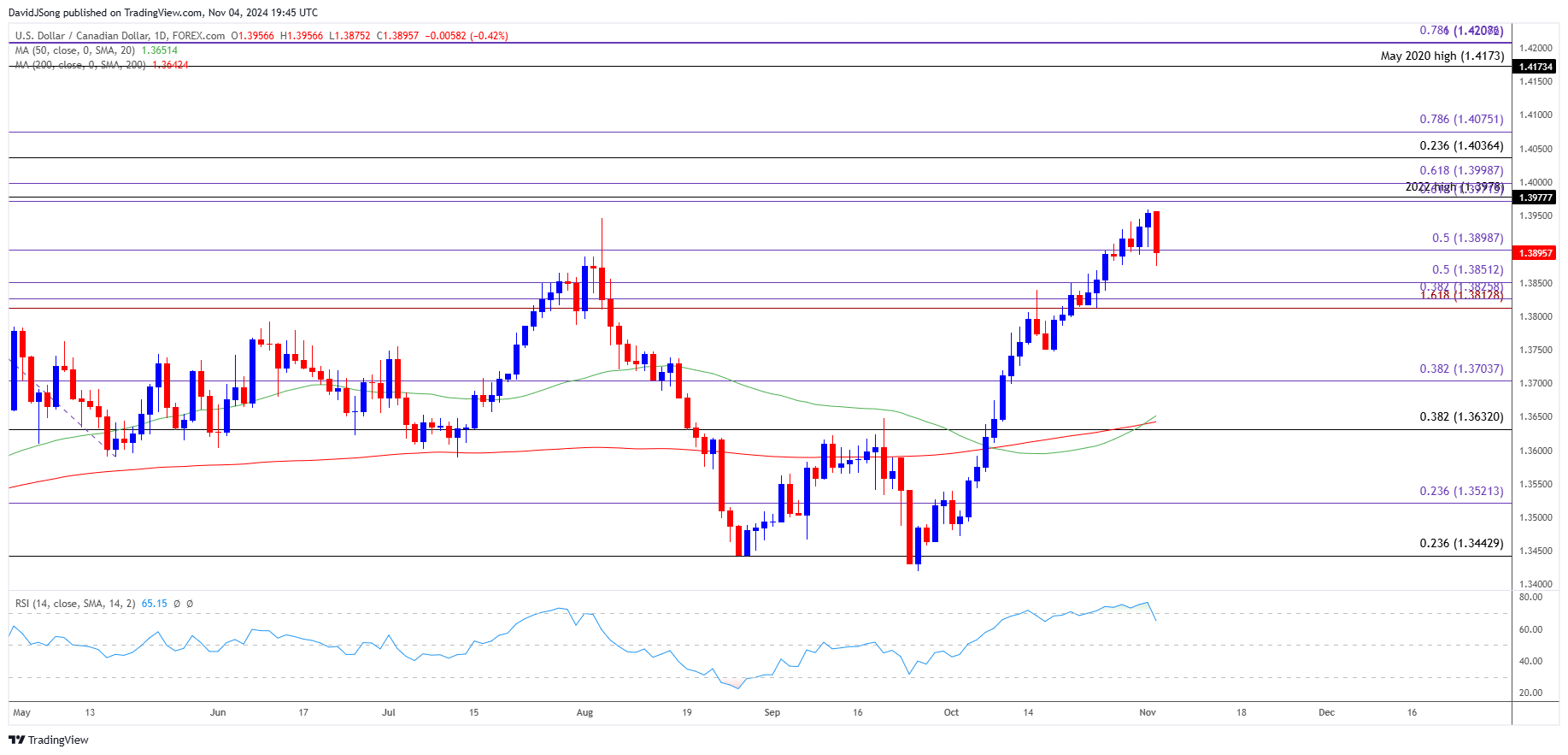
Task: Click the 0.236 (1.35213) Fibonacci label
Action: pos(1461,492)
